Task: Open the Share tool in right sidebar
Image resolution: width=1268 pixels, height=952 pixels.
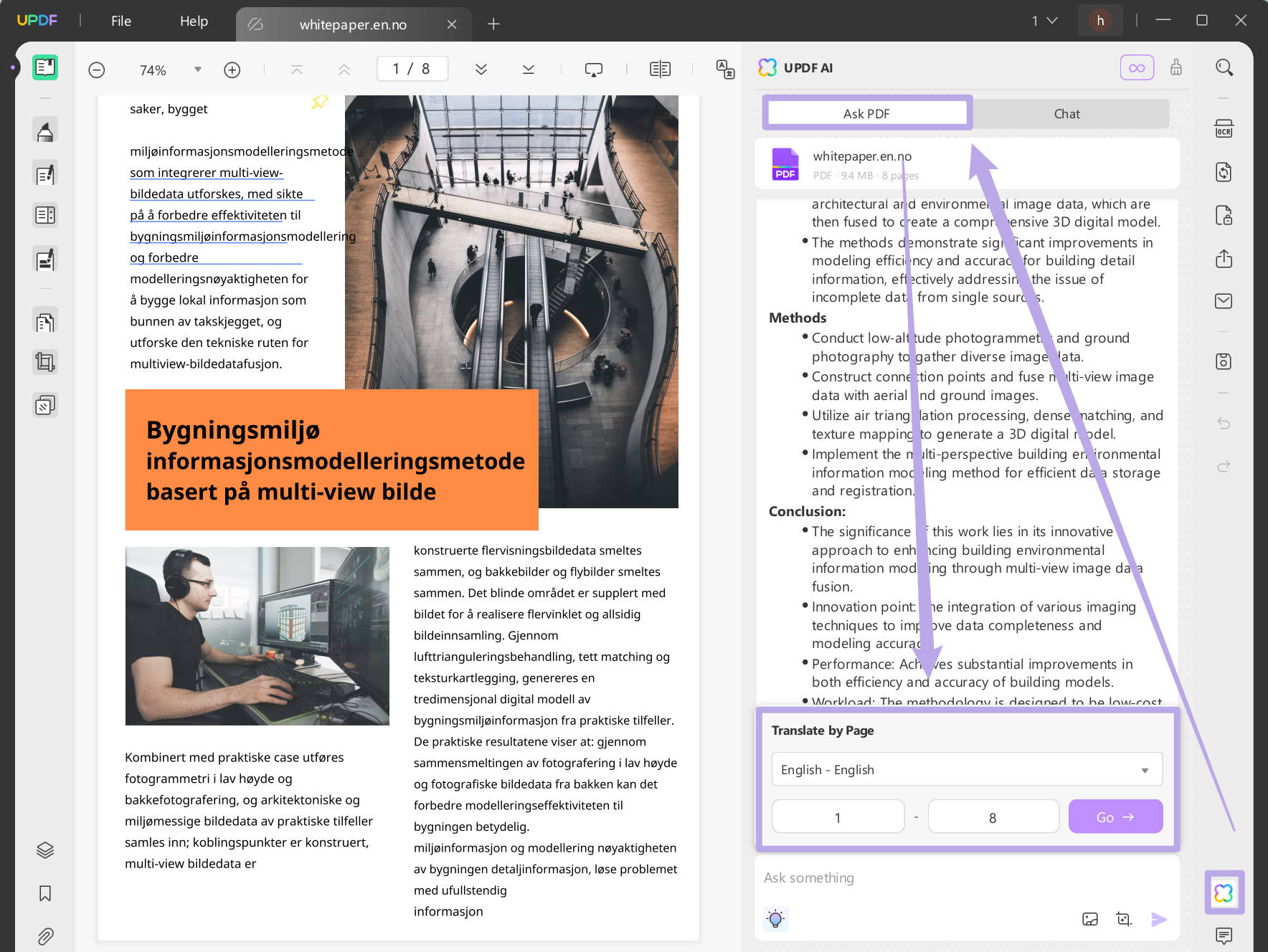Action: tap(1224, 259)
